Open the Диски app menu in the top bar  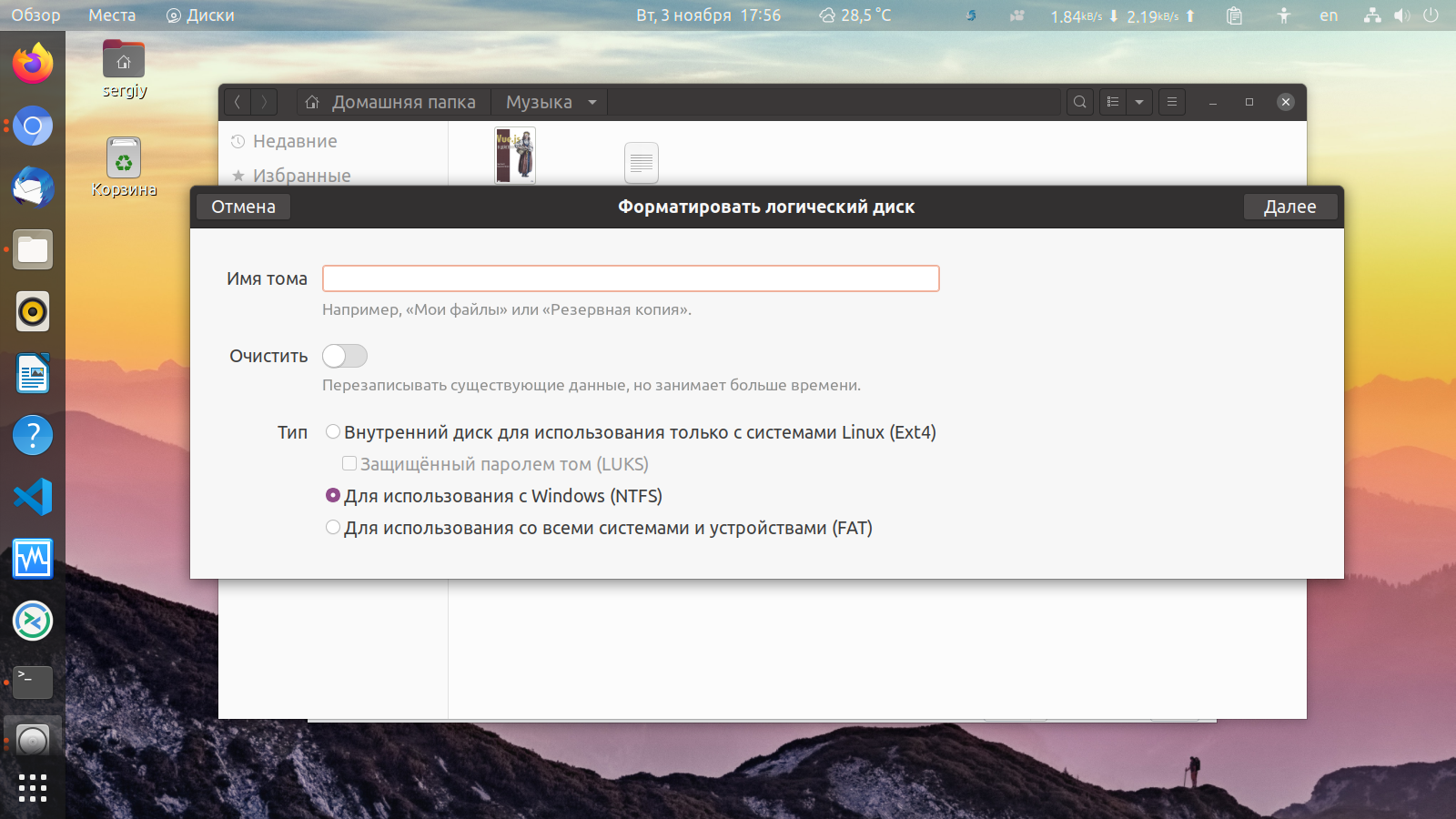200,15
